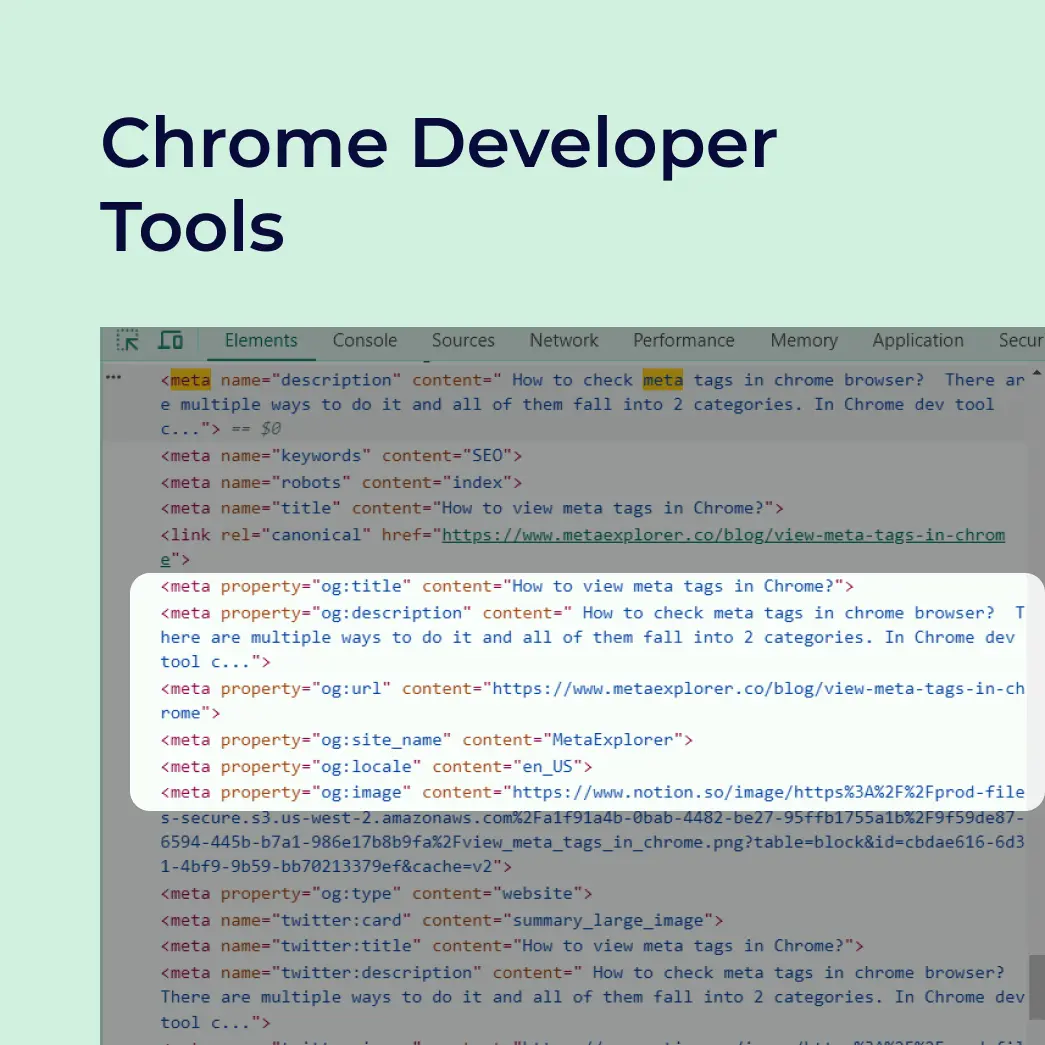Open the Performance tab
This screenshot has height=1045, width=1045.
[x=684, y=340]
